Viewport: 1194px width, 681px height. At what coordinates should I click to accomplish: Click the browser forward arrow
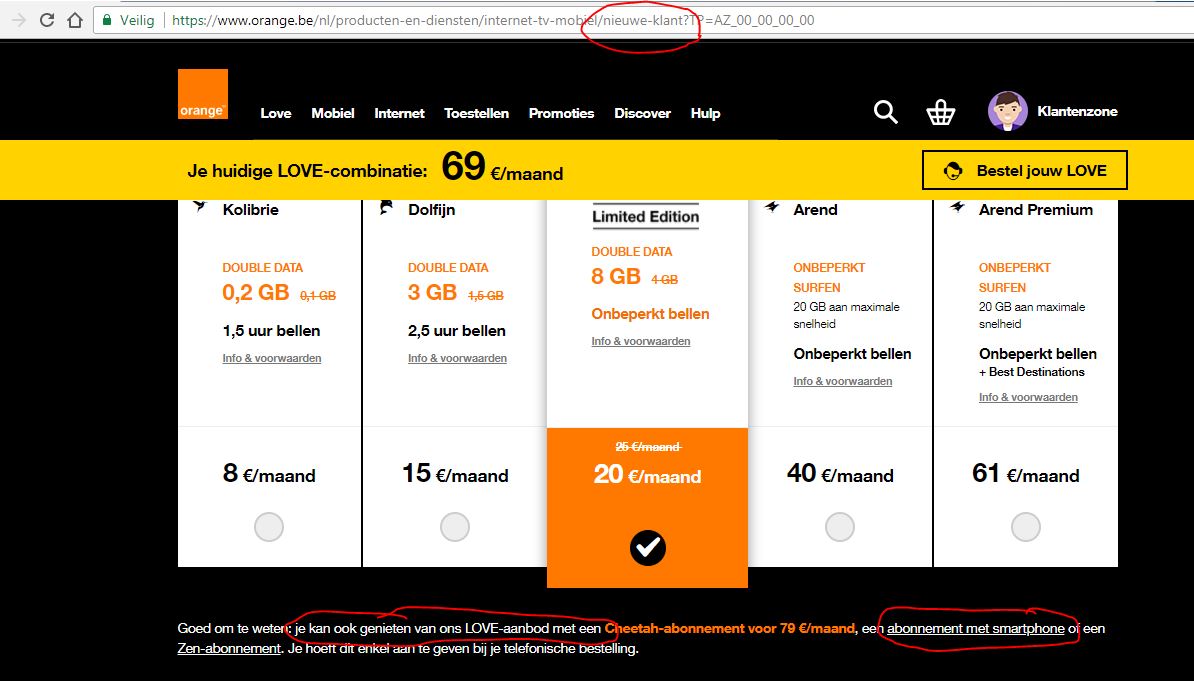point(19,21)
